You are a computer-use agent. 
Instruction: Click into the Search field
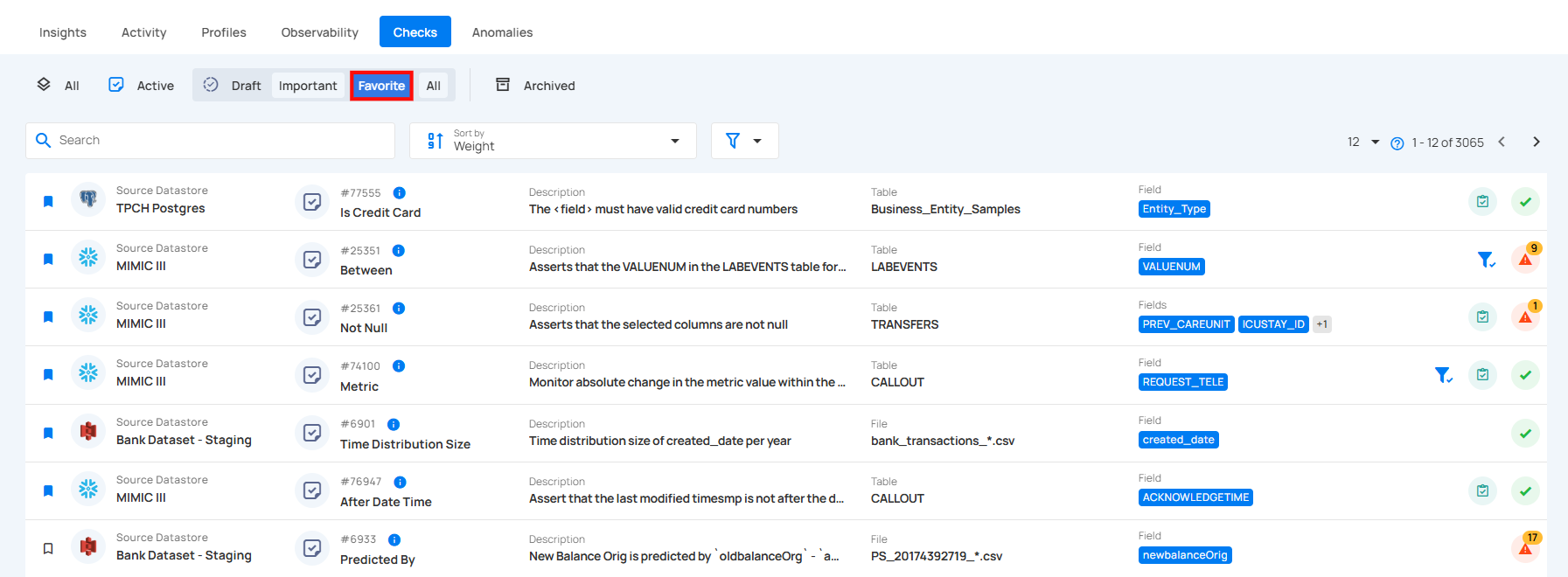pyautogui.click(x=210, y=141)
